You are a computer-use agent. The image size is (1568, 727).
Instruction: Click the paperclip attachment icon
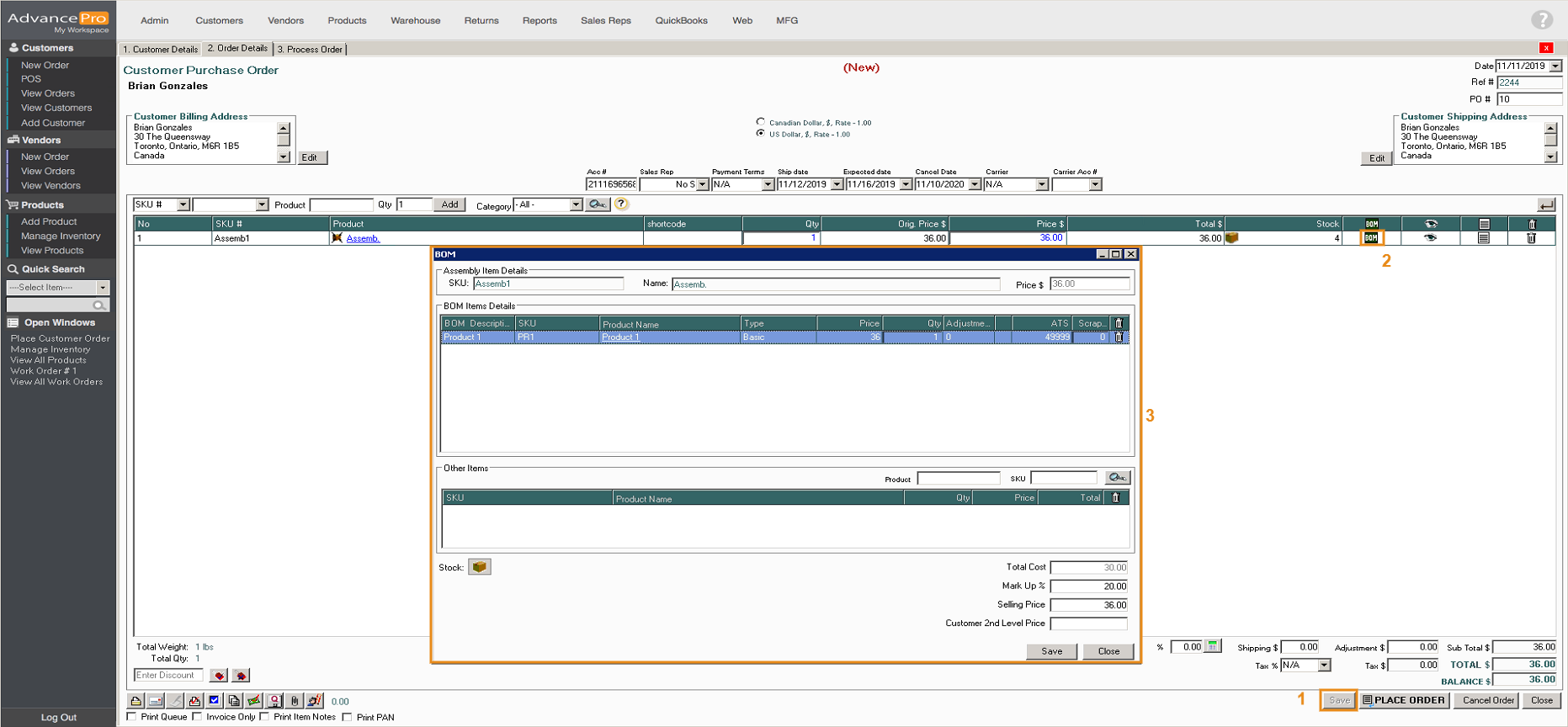tap(295, 700)
